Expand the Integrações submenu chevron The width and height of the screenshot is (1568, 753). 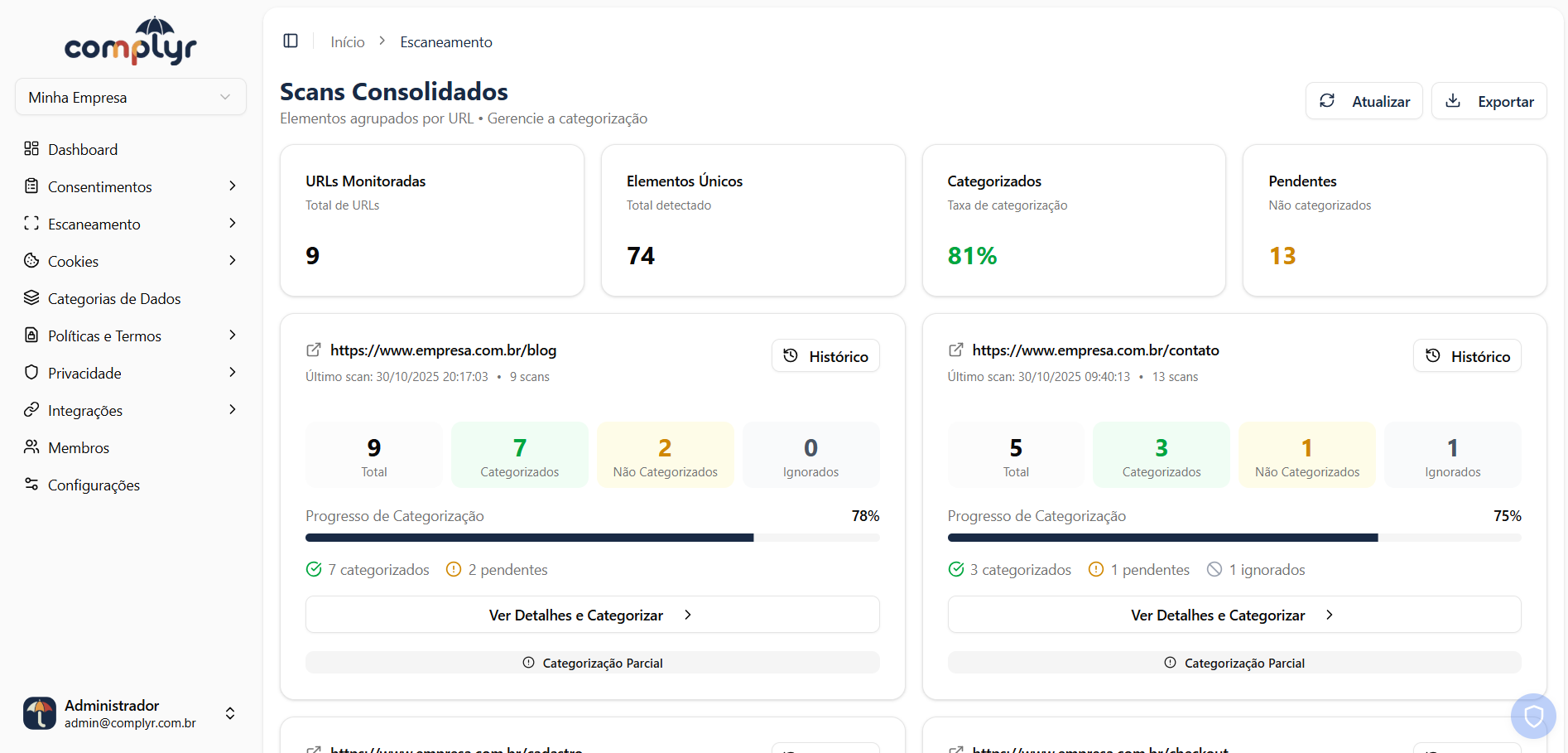click(233, 409)
